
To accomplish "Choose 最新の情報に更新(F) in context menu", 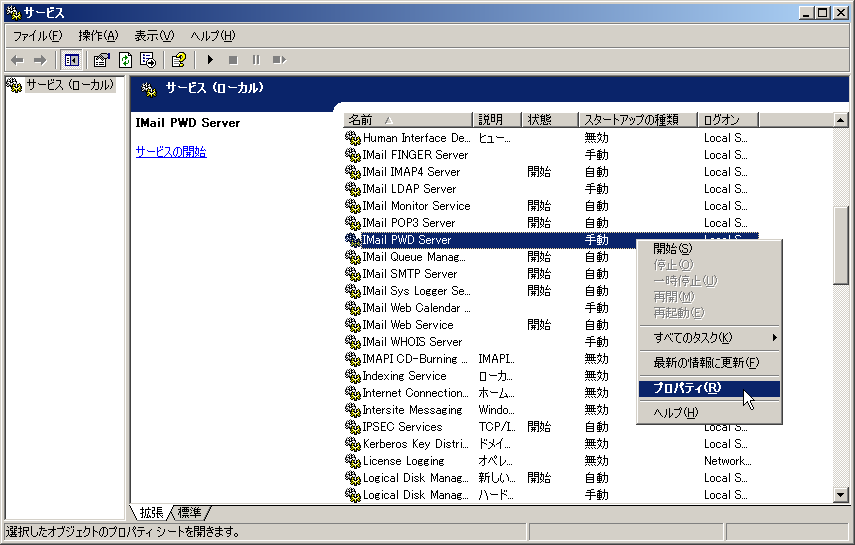I will [x=709, y=362].
